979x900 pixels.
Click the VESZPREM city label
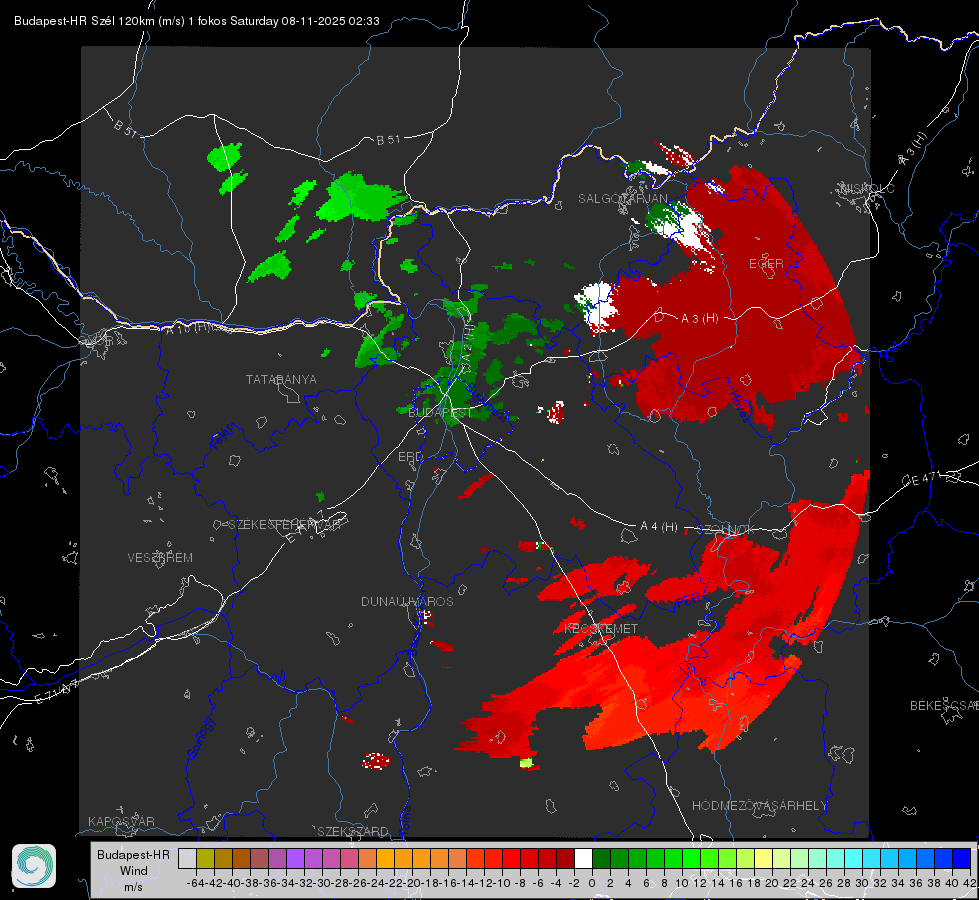click(160, 557)
